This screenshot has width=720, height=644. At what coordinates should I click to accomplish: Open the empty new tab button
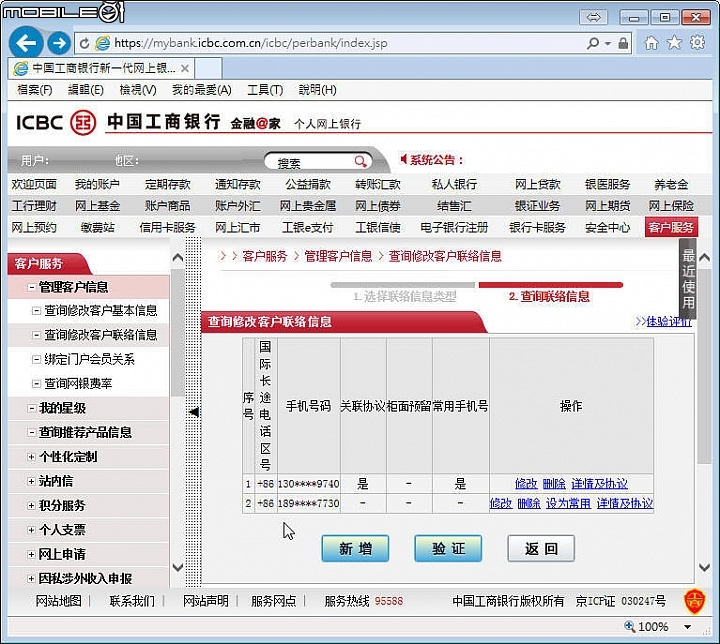pyautogui.click(x=208, y=68)
